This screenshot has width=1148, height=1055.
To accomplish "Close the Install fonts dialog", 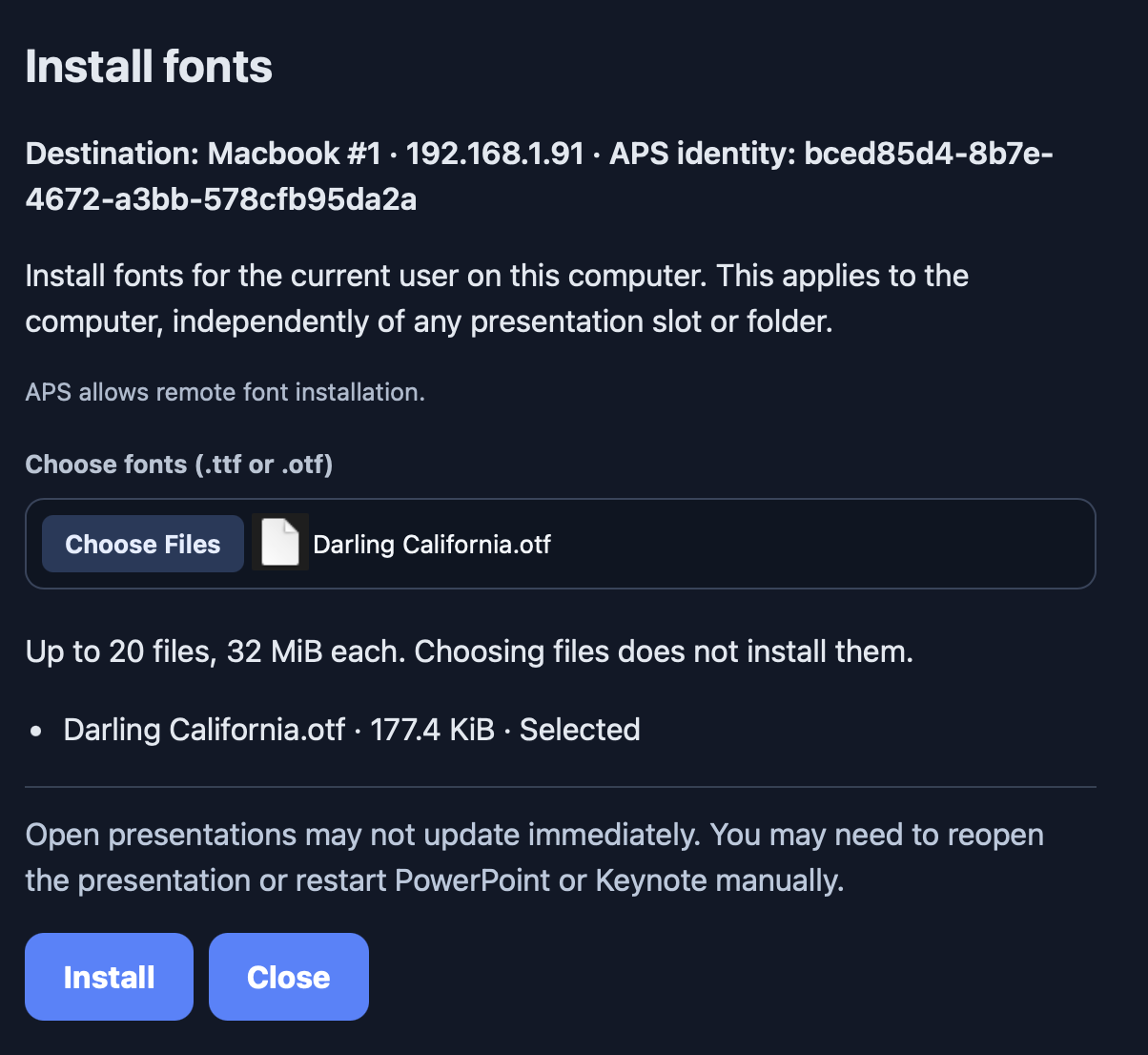I will point(289,977).
